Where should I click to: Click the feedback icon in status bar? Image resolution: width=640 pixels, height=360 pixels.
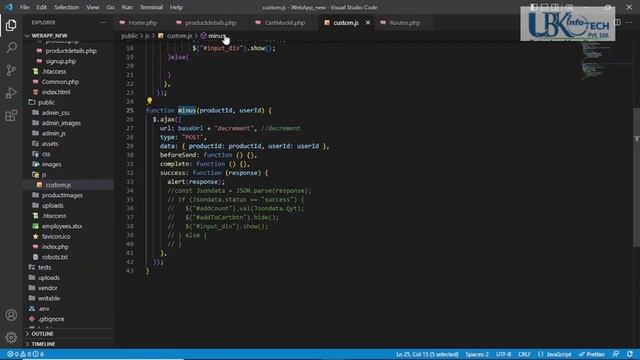[616, 354]
